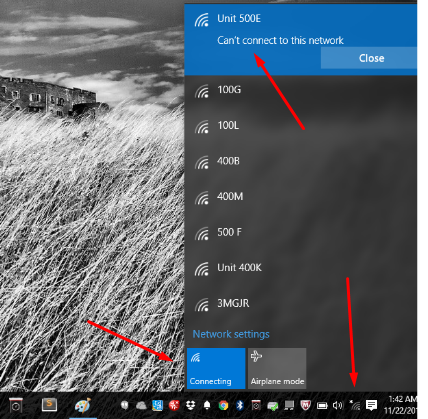This screenshot has width=428, height=419.
Task: Open Chrome icon in system tray
Action: pos(223,405)
